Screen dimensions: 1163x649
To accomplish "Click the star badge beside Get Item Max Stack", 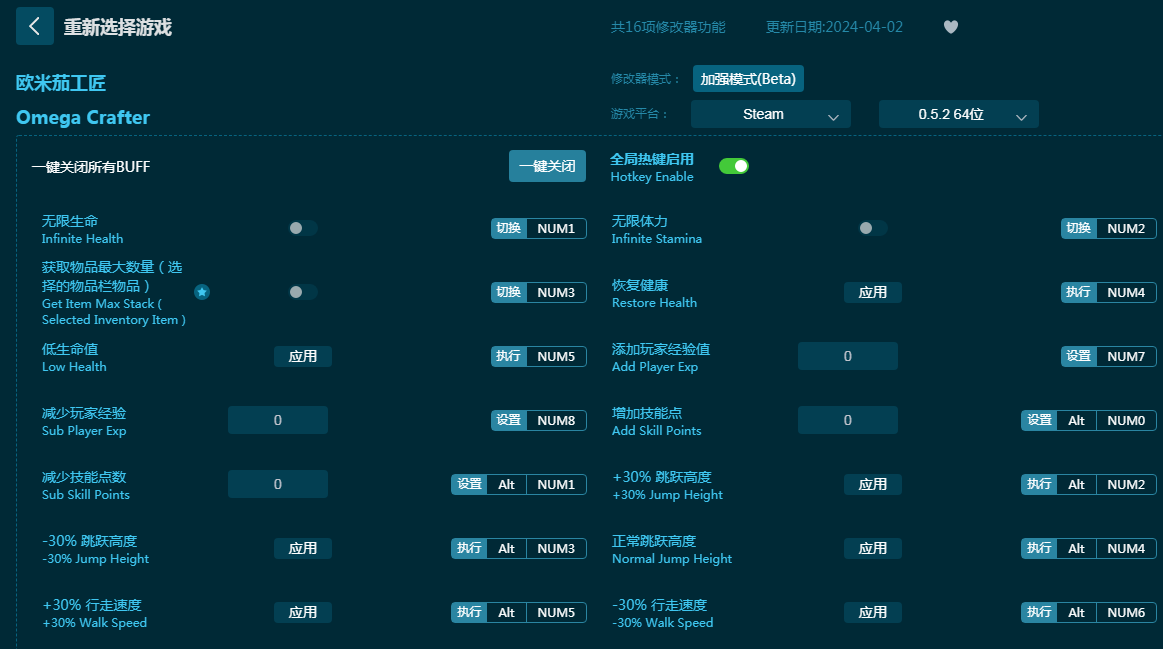I will (202, 292).
